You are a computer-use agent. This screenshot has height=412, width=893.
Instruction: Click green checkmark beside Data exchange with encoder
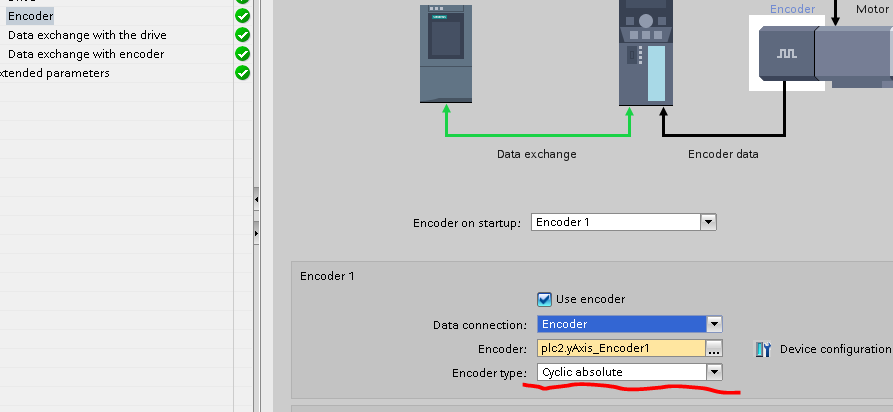click(243, 54)
